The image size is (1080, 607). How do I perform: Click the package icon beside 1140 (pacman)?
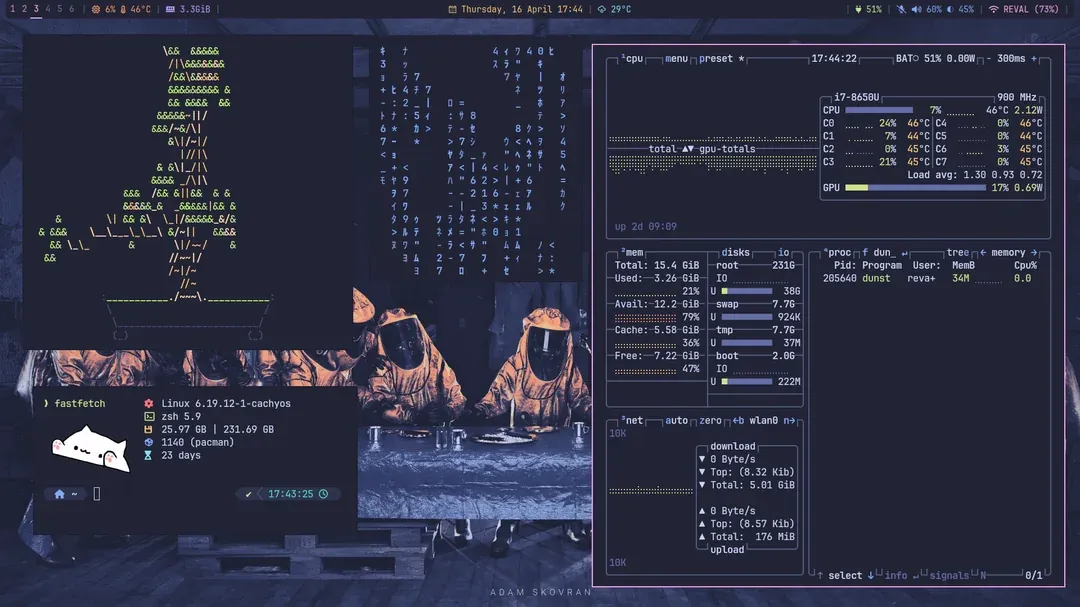149,442
